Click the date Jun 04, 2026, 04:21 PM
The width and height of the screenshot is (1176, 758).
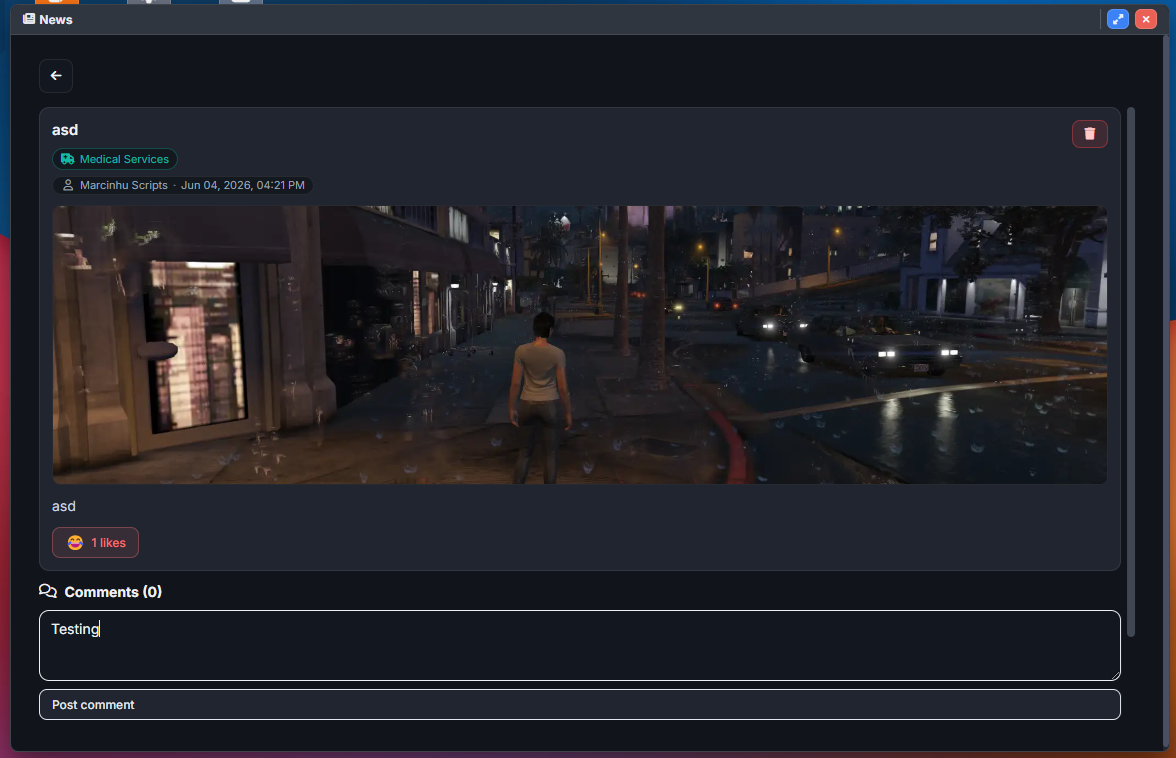point(242,185)
